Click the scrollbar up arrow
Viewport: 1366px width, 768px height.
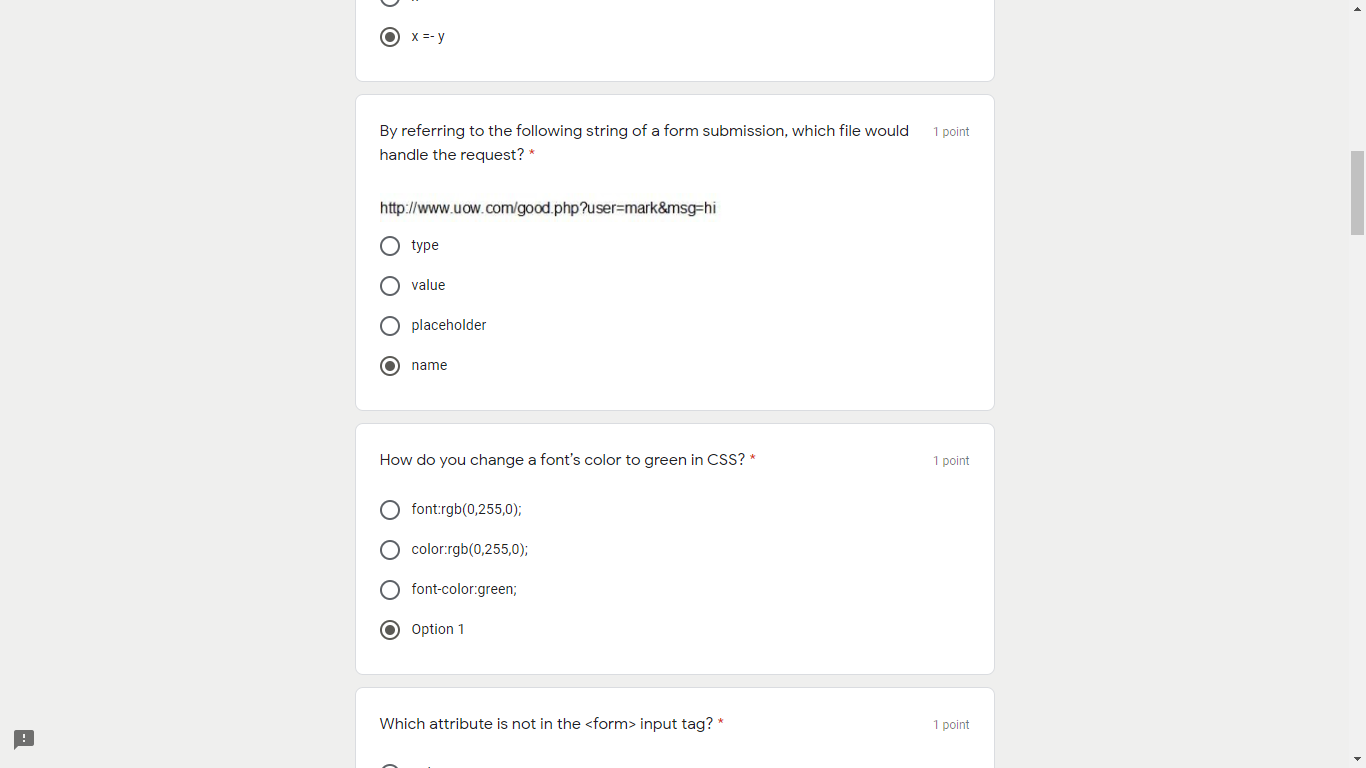click(1358, 7)
